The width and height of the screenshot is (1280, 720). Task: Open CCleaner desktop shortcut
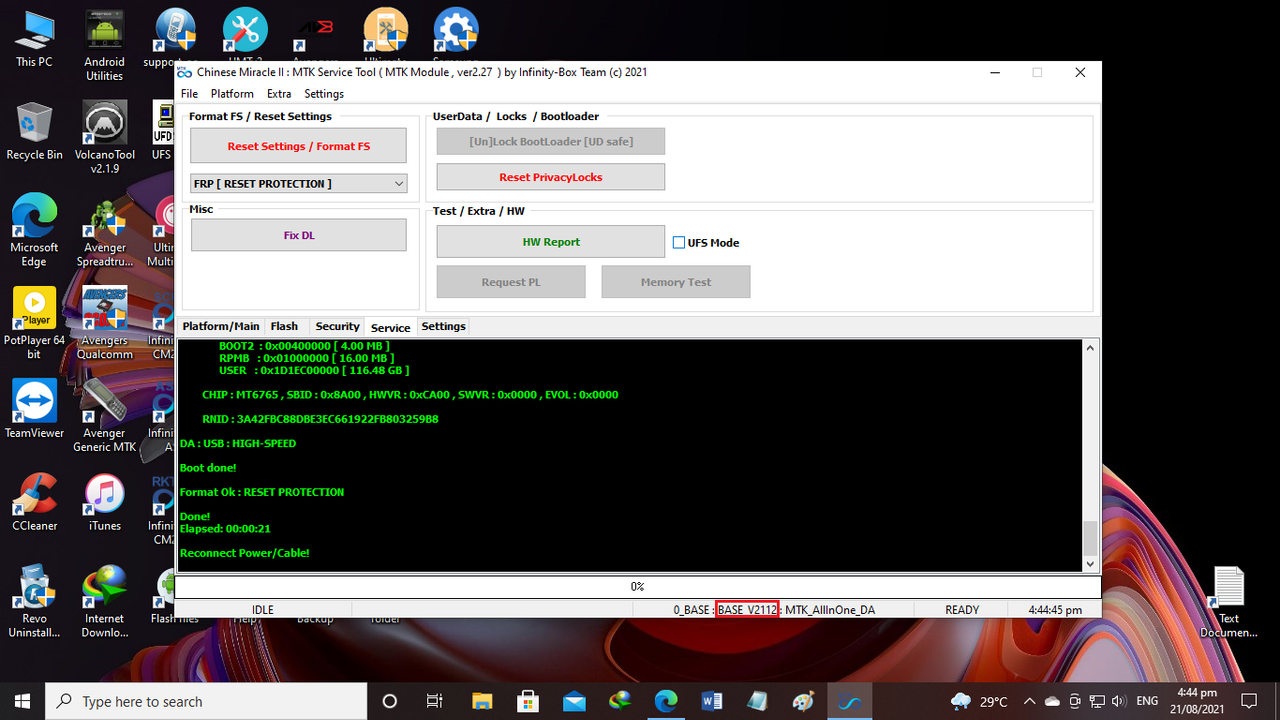pos(34,503)
